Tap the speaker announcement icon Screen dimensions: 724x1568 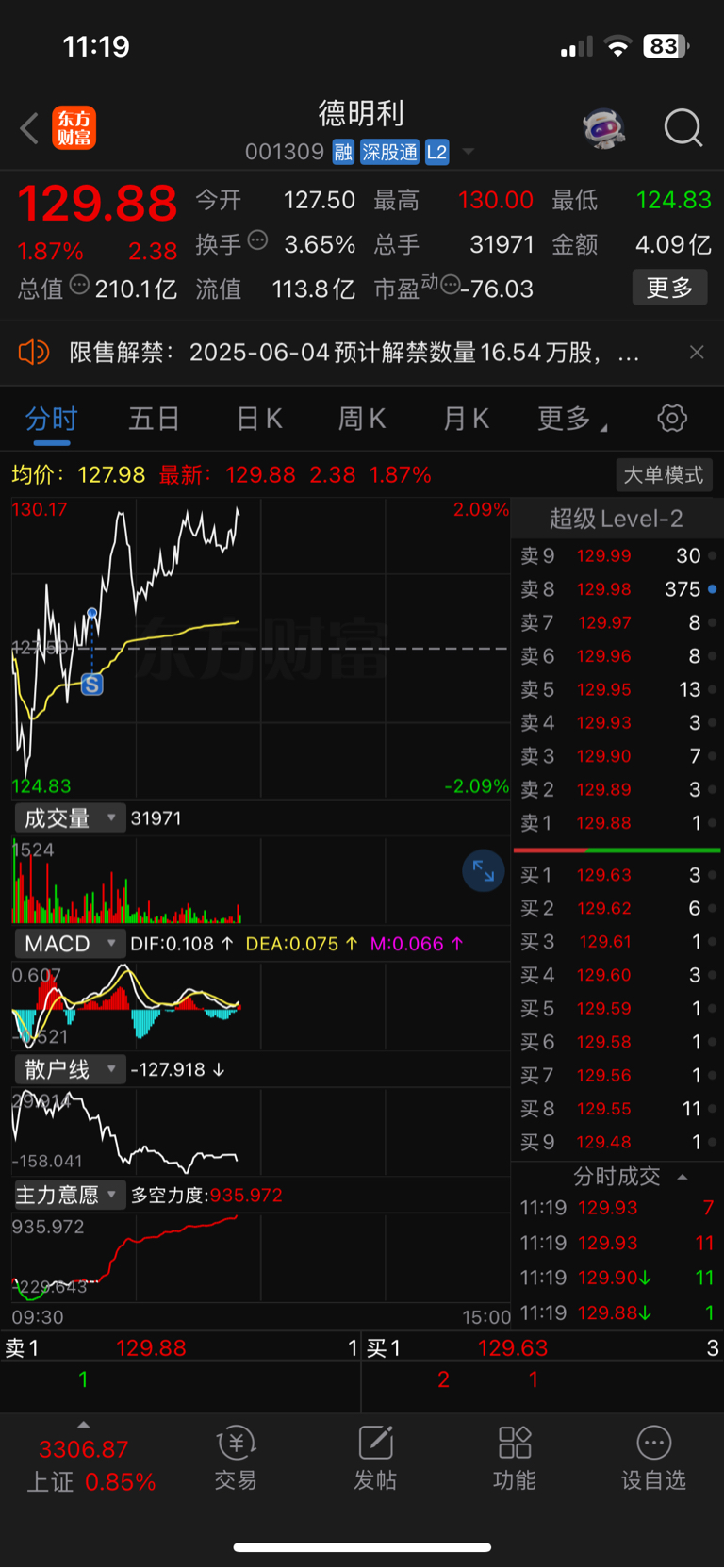click(33, 353)
